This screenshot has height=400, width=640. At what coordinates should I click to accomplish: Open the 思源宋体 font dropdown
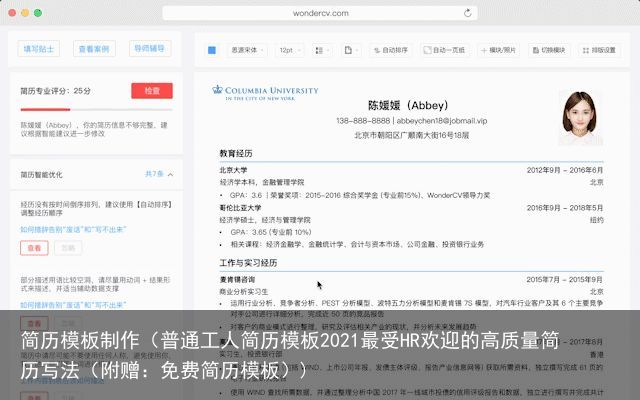pyautogui.click(x=247, y=50)
